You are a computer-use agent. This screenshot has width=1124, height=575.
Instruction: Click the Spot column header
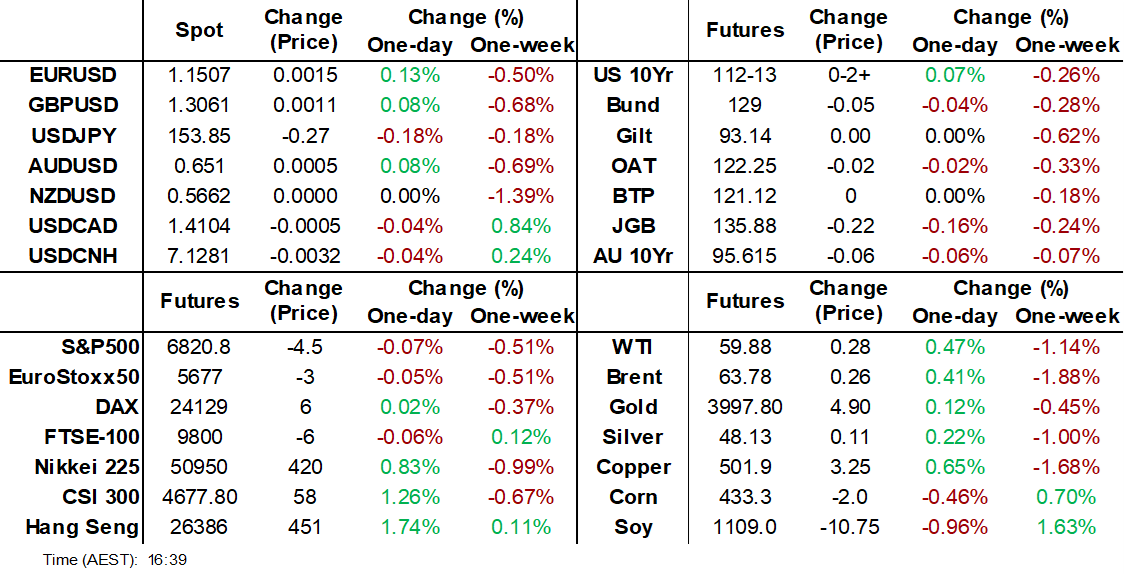200,30
